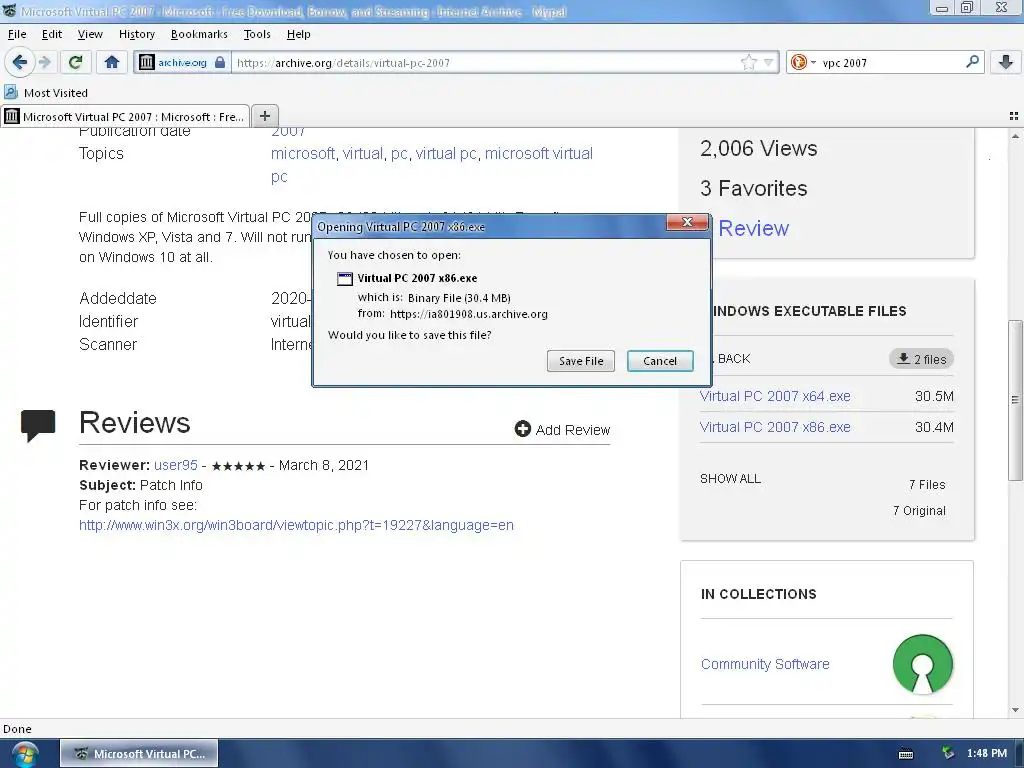
Task: Click SHOW ALL files
Action: pos(730,479)
